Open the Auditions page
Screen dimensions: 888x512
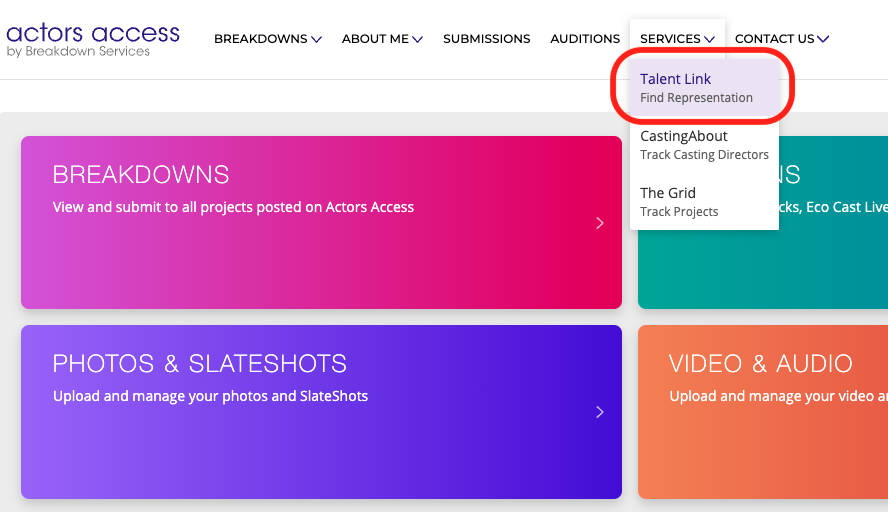(x=585, y=39)
